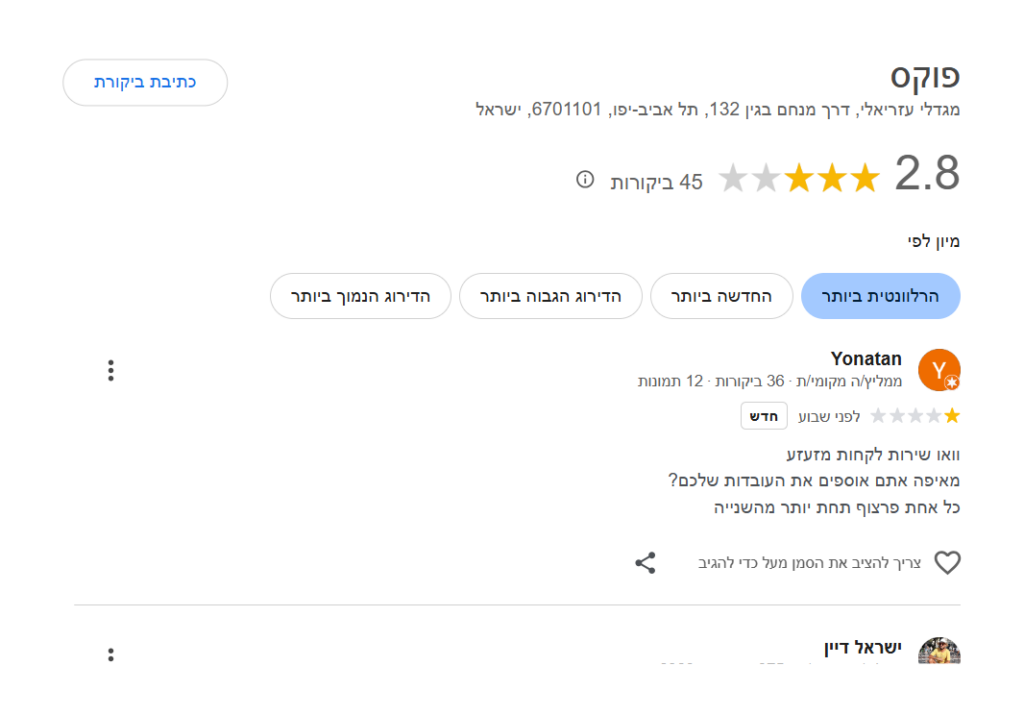Click the 'חדש' new badge on review
The width and height of the screenshot is (1024, 715).
[763, 416]
